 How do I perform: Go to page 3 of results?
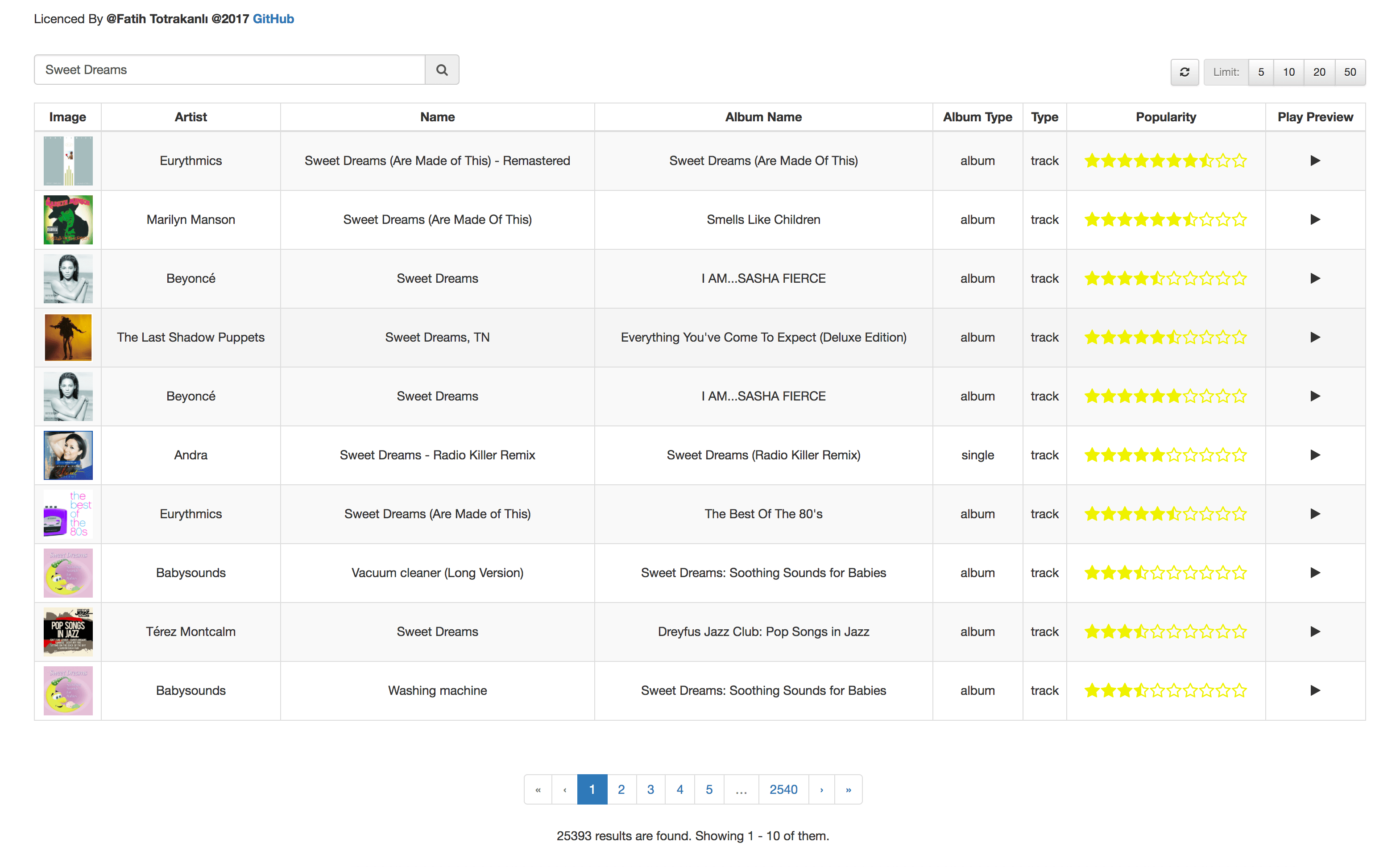650,789
